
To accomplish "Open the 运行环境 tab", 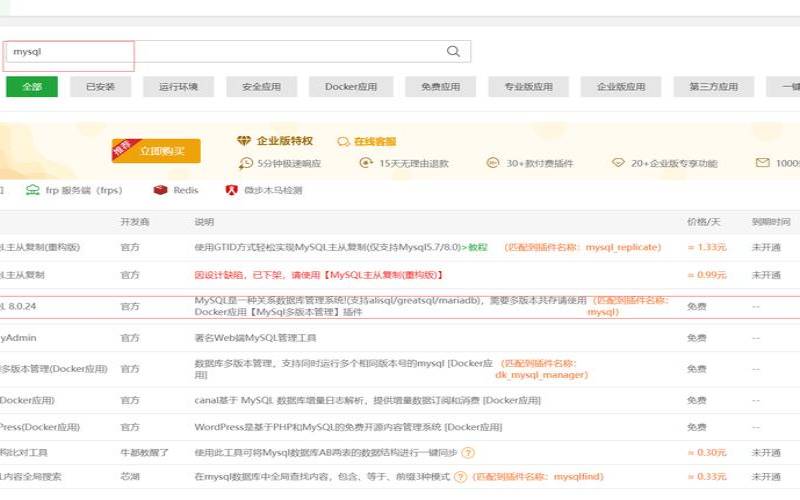I will 179,87.
